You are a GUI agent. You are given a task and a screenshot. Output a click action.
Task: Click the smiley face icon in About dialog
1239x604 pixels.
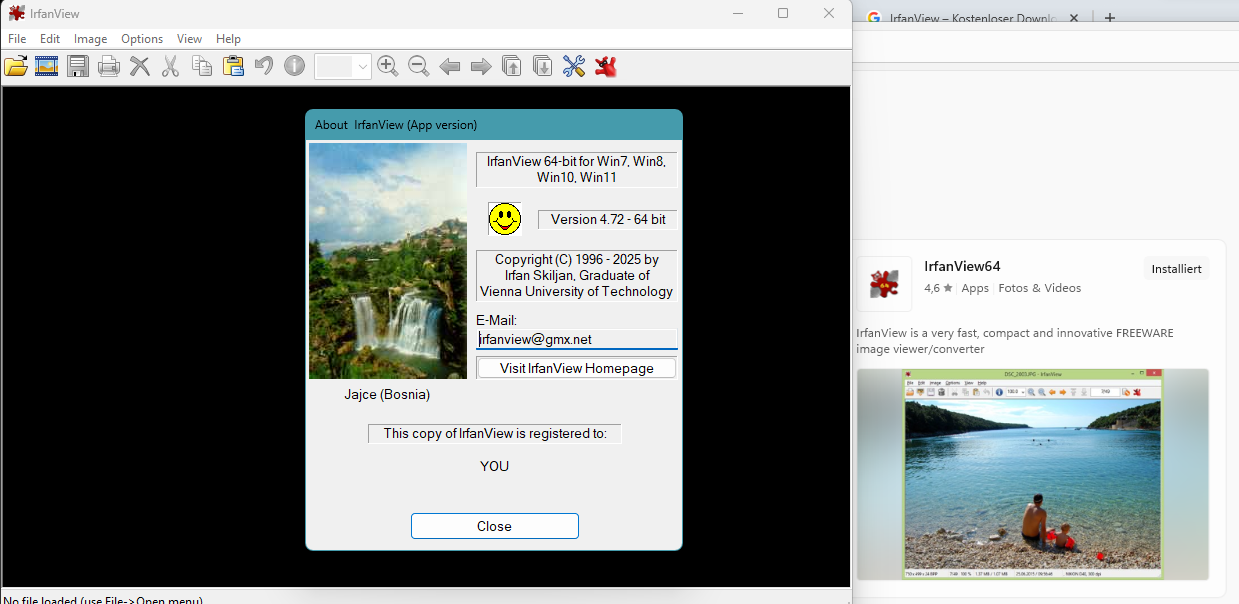click(x=505, y=218)
